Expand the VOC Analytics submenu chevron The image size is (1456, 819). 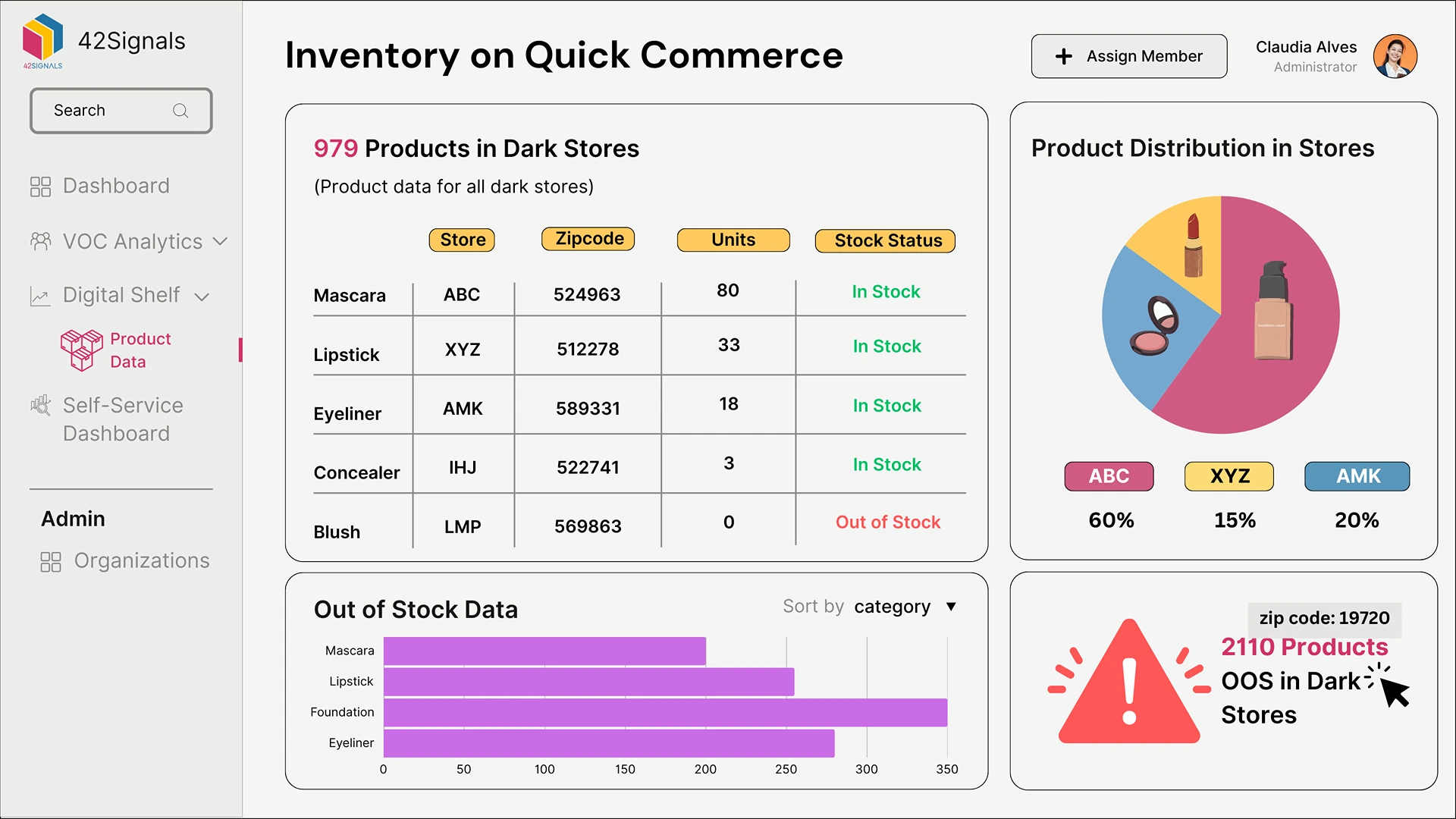pyautogui.click(x=221, y=241)
